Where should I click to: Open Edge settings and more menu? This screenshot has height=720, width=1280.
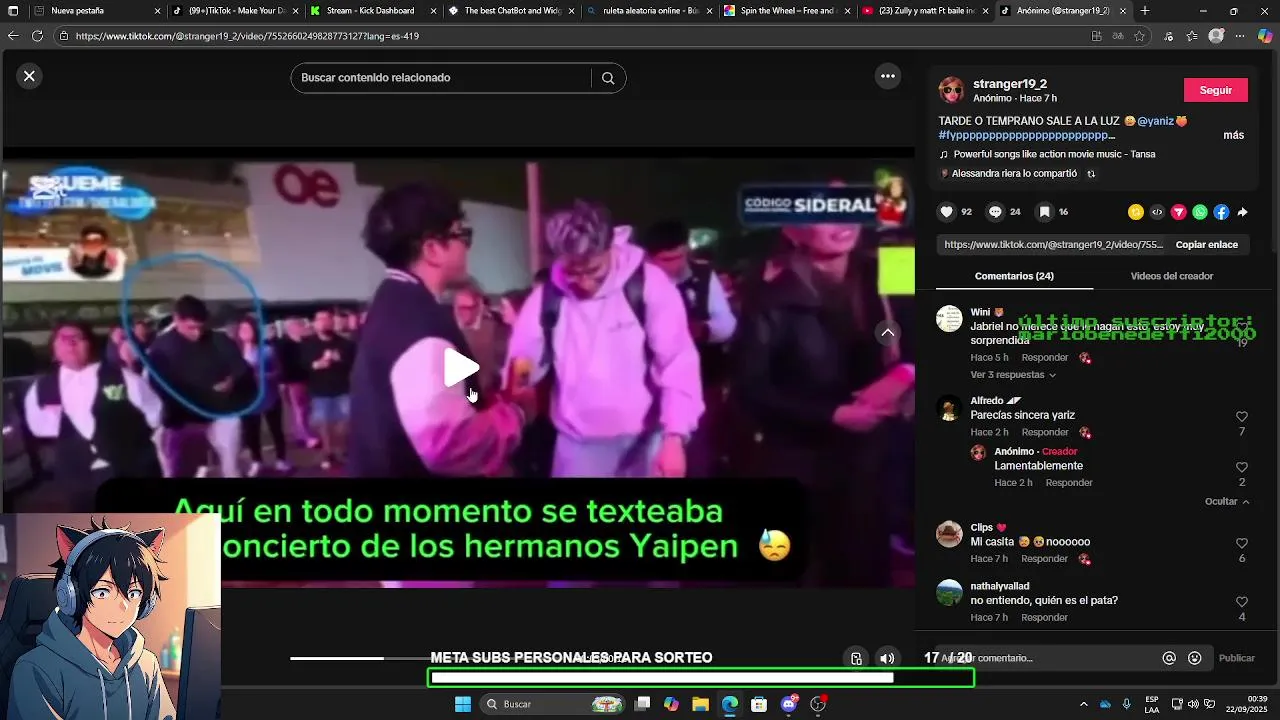pyautogui.click(x=1240, y=36)
